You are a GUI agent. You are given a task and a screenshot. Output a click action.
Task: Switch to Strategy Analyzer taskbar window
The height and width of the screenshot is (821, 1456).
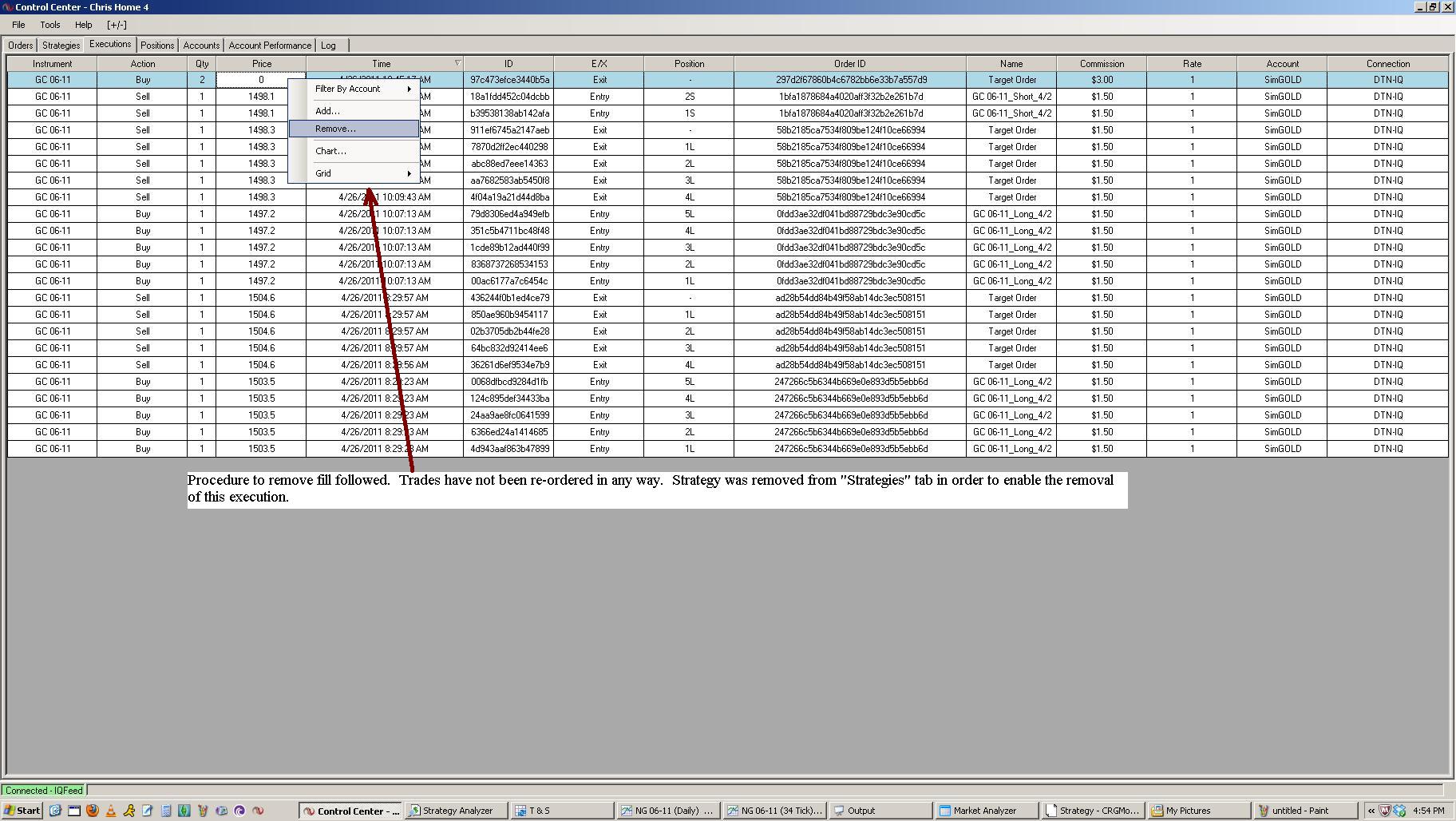pos(457,811)
